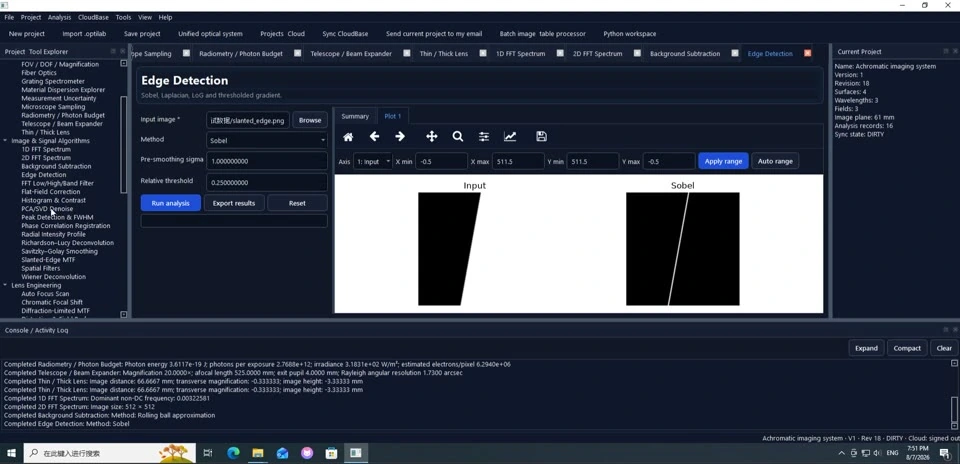960x464 pixels.
Task: Click the Pre-smoothing sigma field
Action: tap(266, 161)
